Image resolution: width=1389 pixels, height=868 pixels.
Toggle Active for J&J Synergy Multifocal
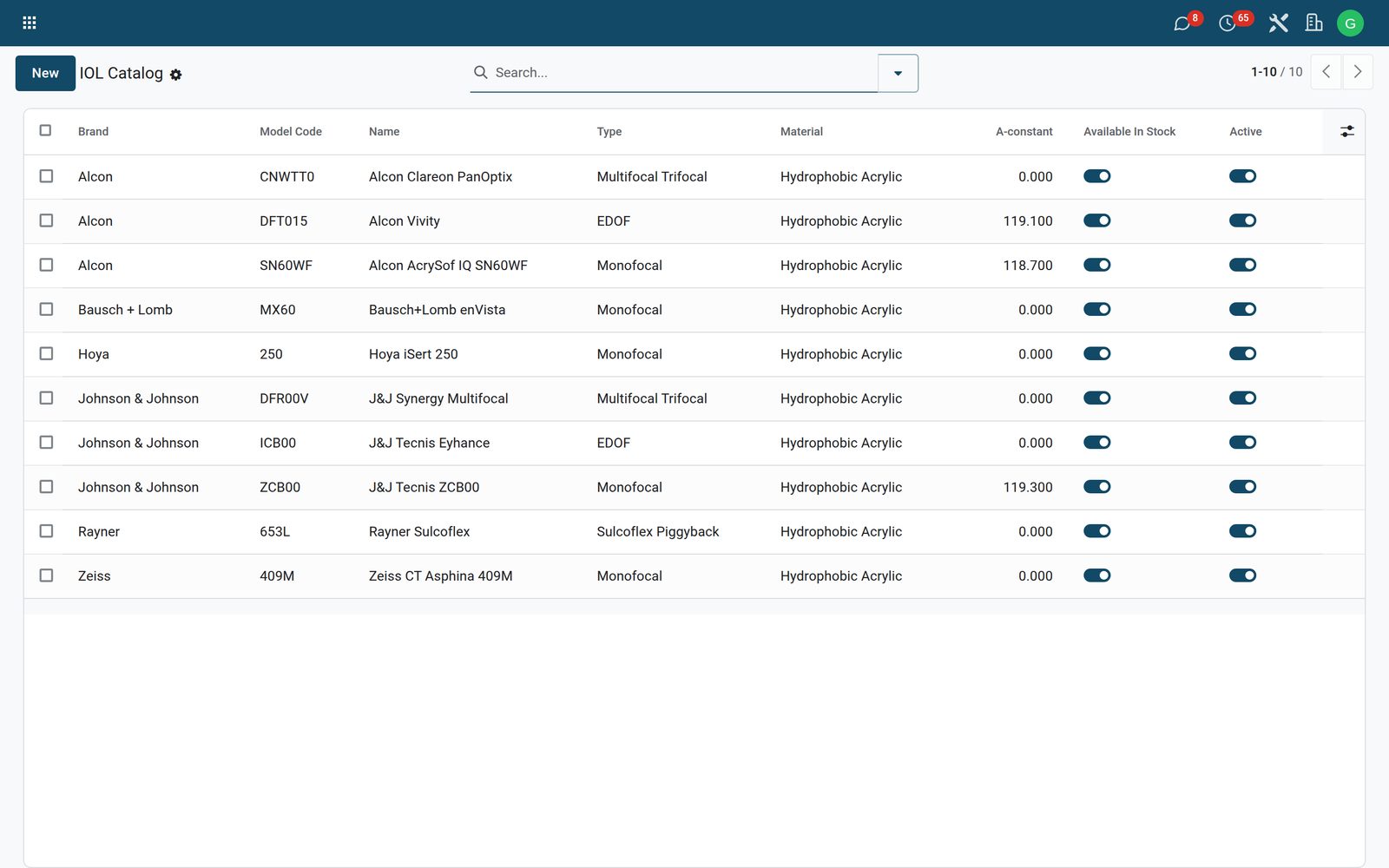[1242, 398]
